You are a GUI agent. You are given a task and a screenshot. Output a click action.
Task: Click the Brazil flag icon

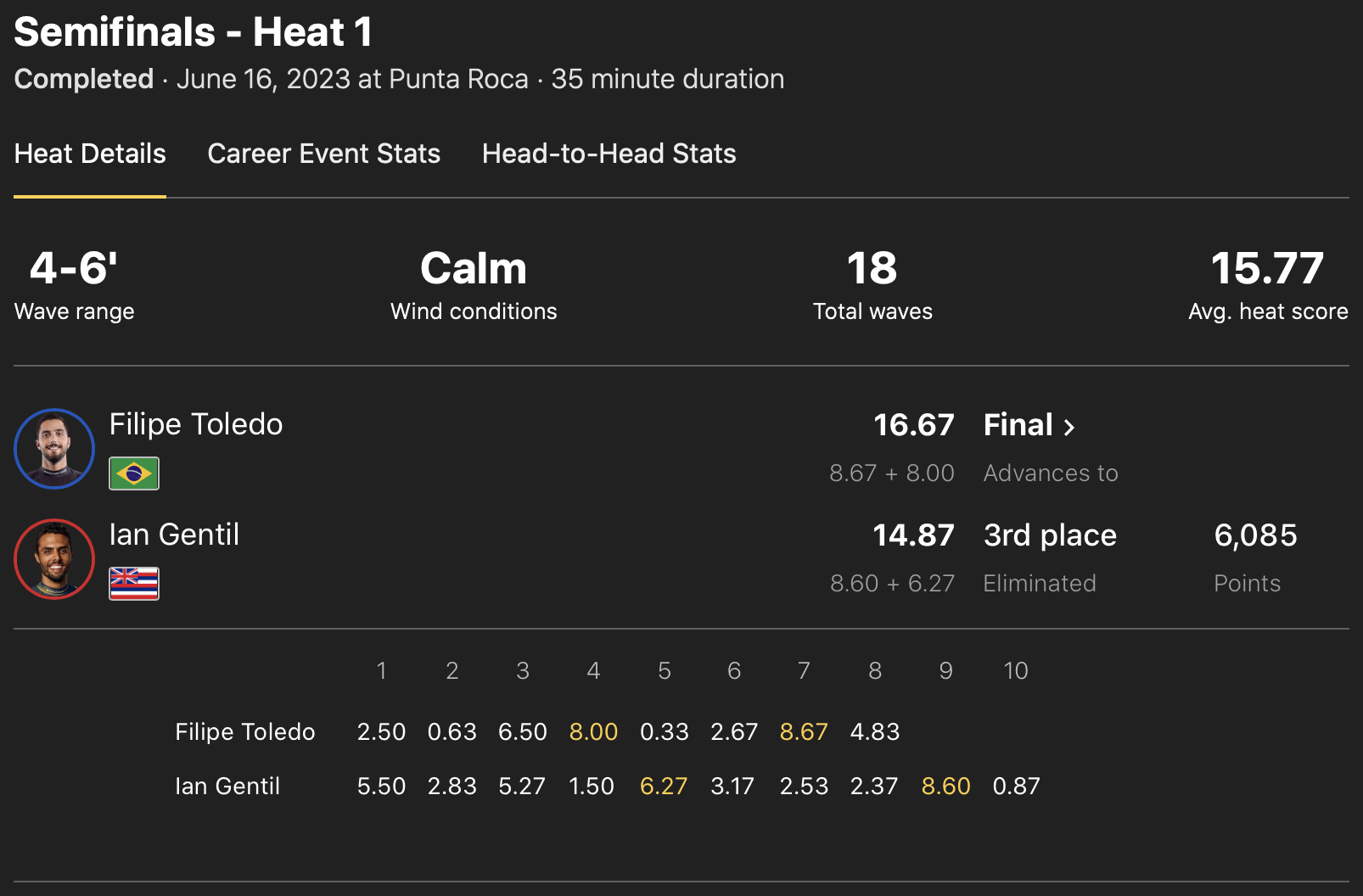(x=134, y=473)
